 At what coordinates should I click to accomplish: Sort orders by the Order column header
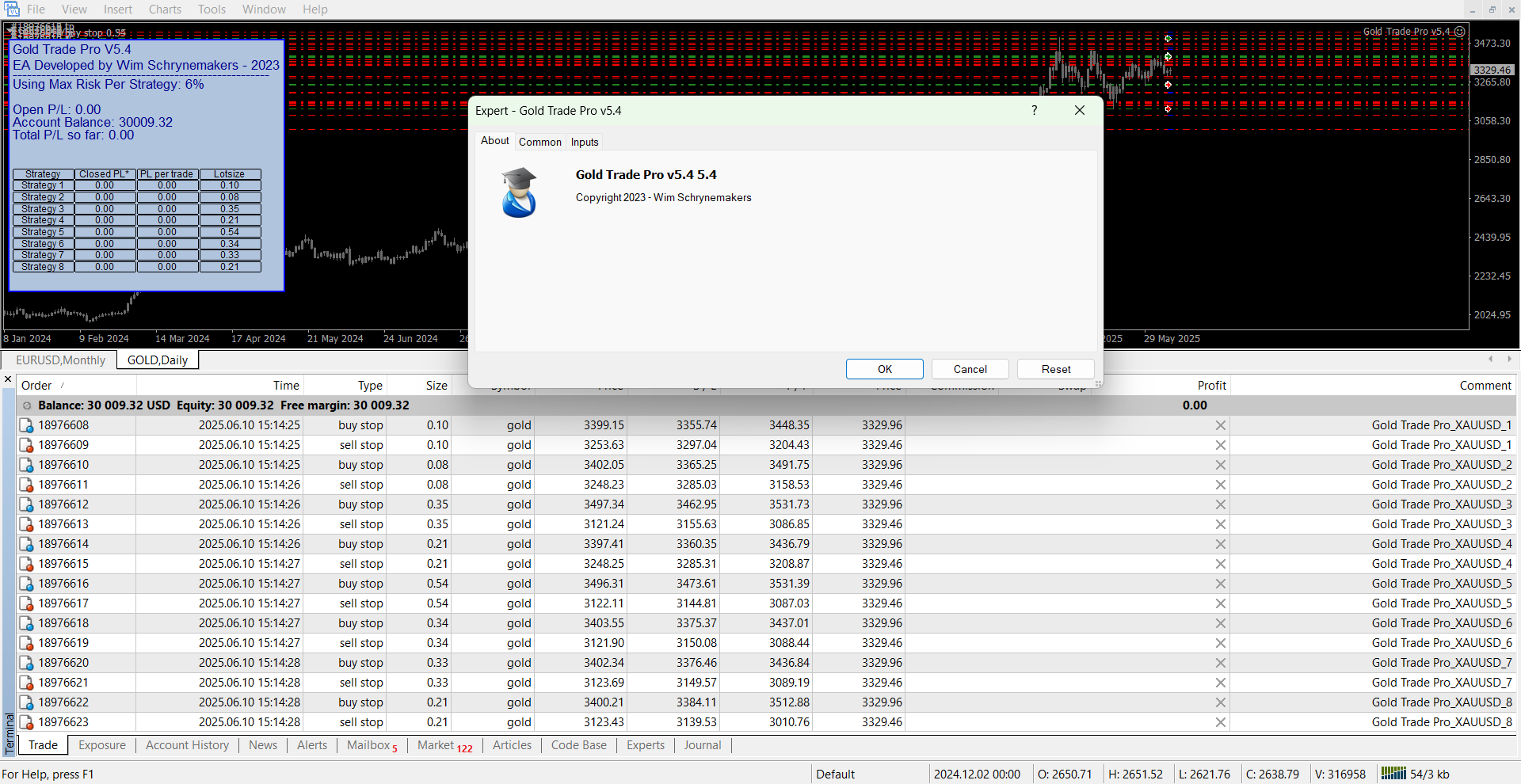36,386
